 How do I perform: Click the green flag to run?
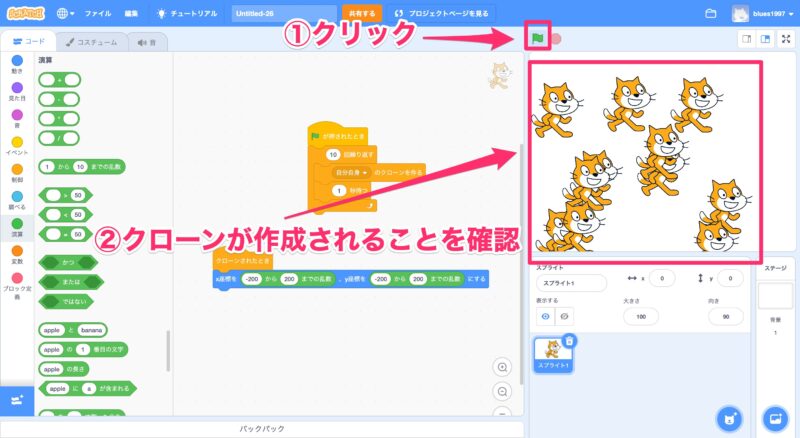tap(537, 39)
